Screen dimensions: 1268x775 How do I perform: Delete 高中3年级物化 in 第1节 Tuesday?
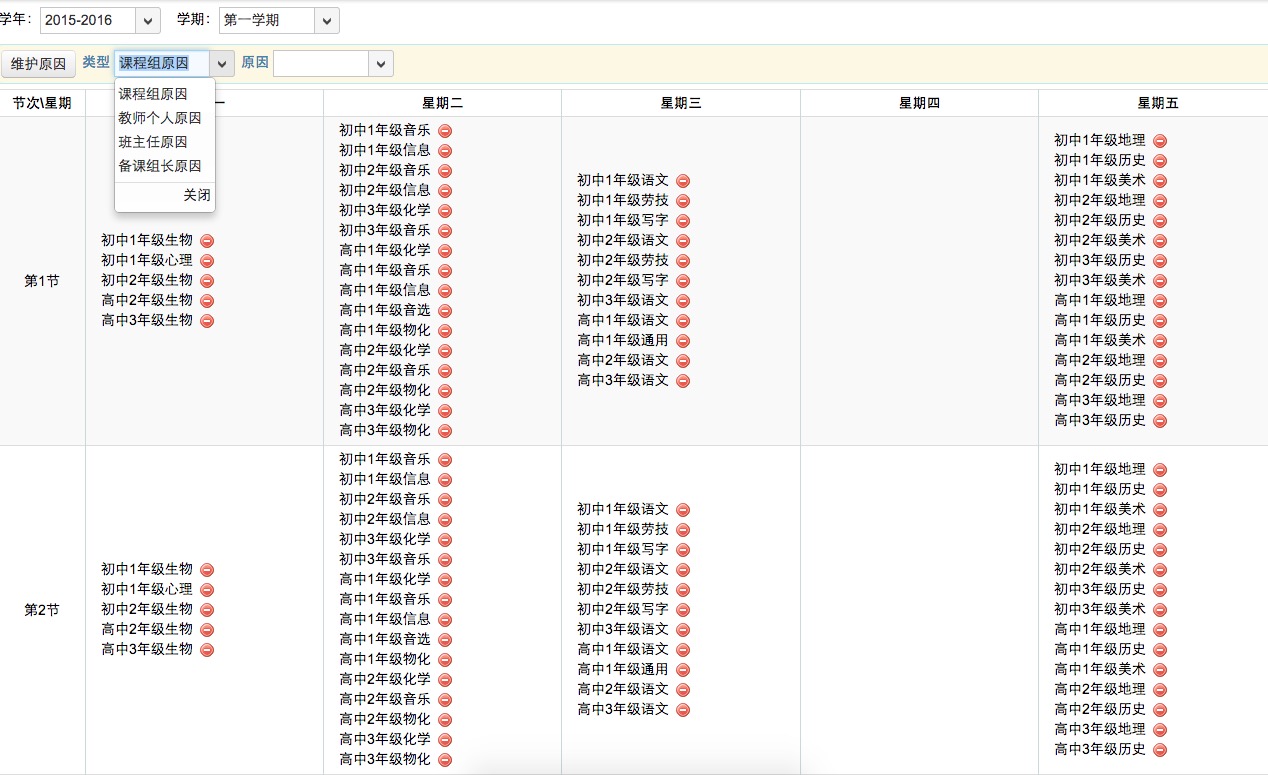(x=445, y=431)
